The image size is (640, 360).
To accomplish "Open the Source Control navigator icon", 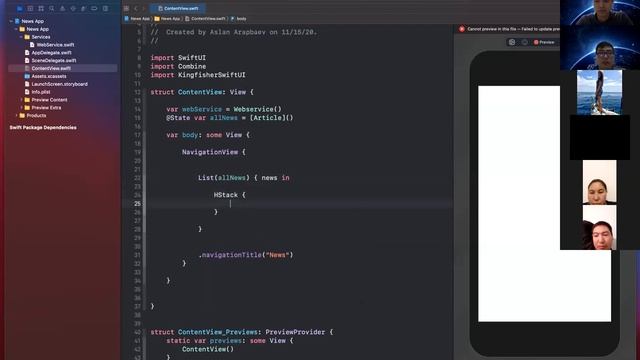I will (30, 8).
